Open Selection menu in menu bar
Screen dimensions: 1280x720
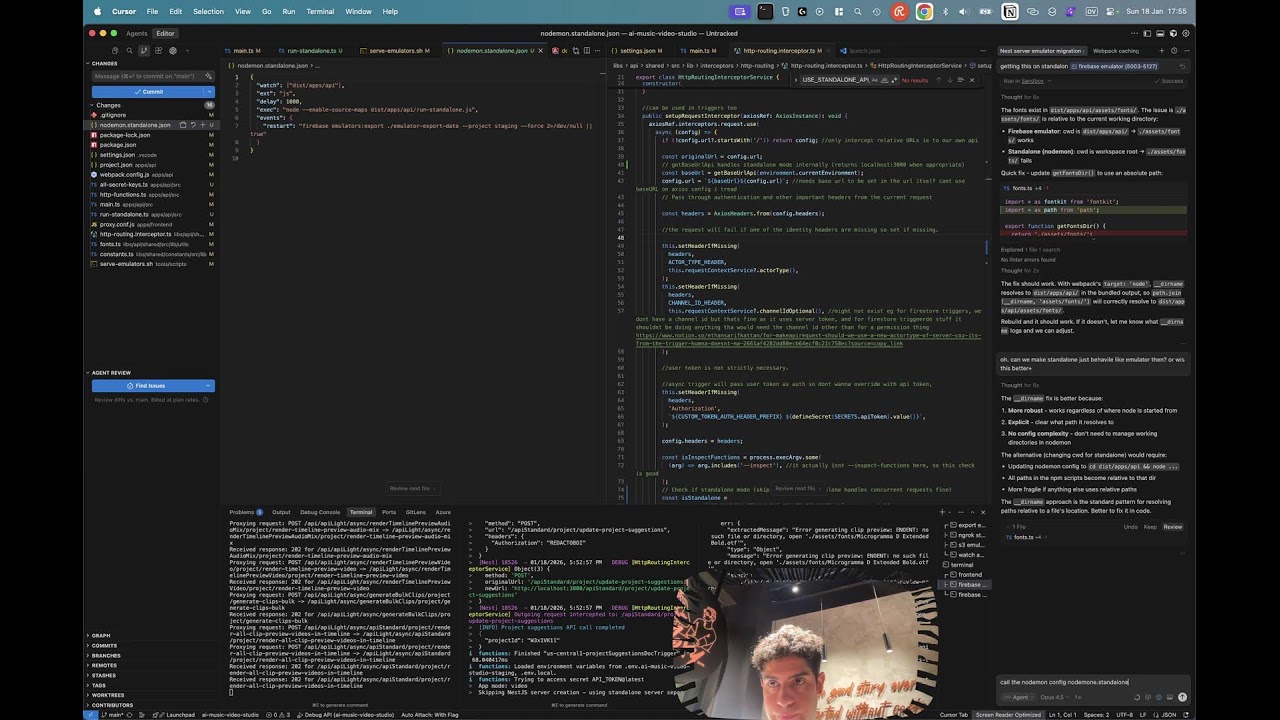point(208,12)
